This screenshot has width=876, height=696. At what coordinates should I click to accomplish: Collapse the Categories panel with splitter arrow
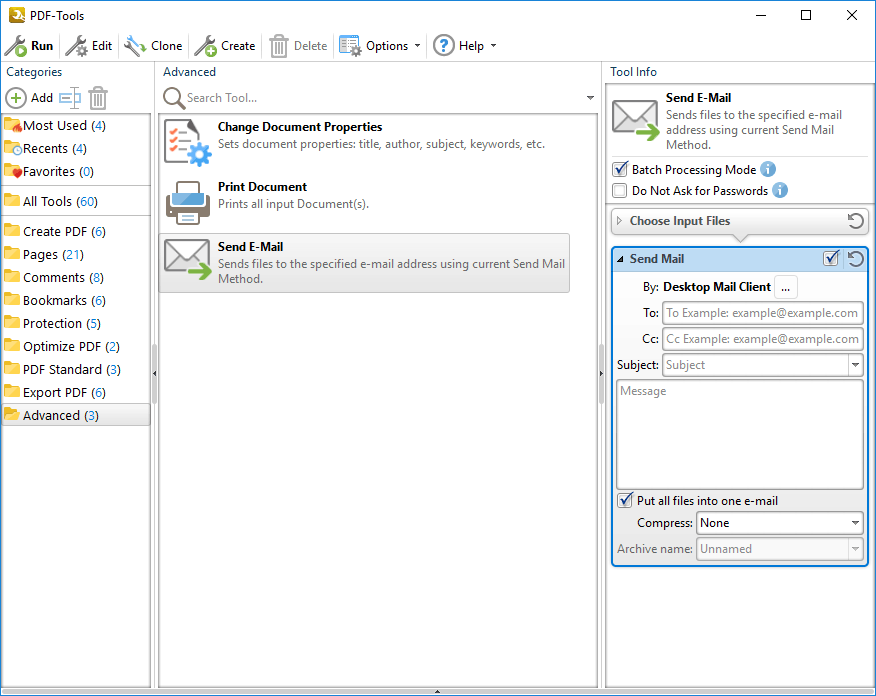(154, 373)
